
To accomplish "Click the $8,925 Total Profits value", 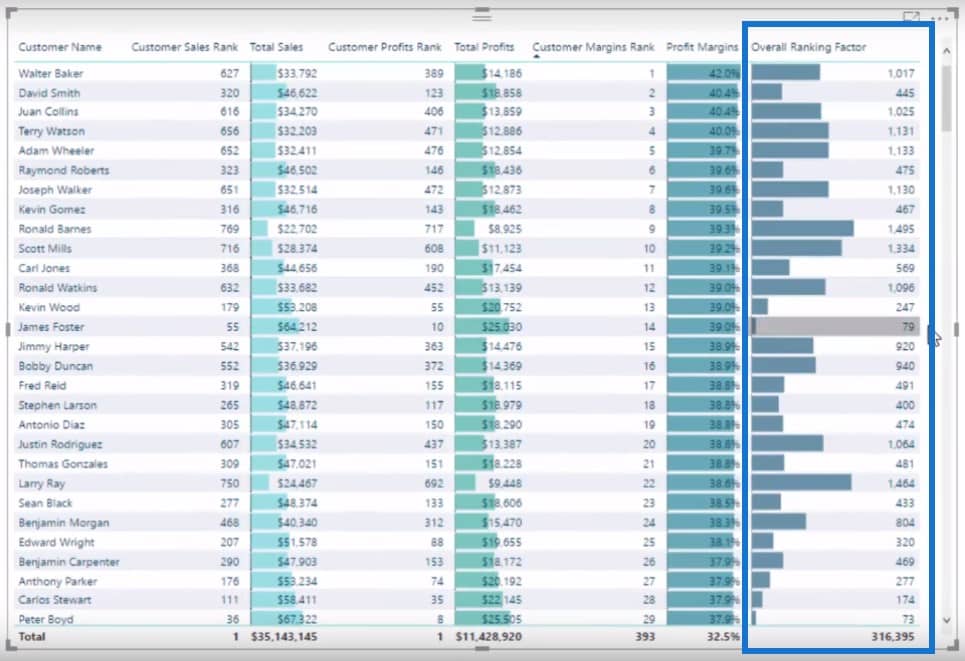I will 505,229.
